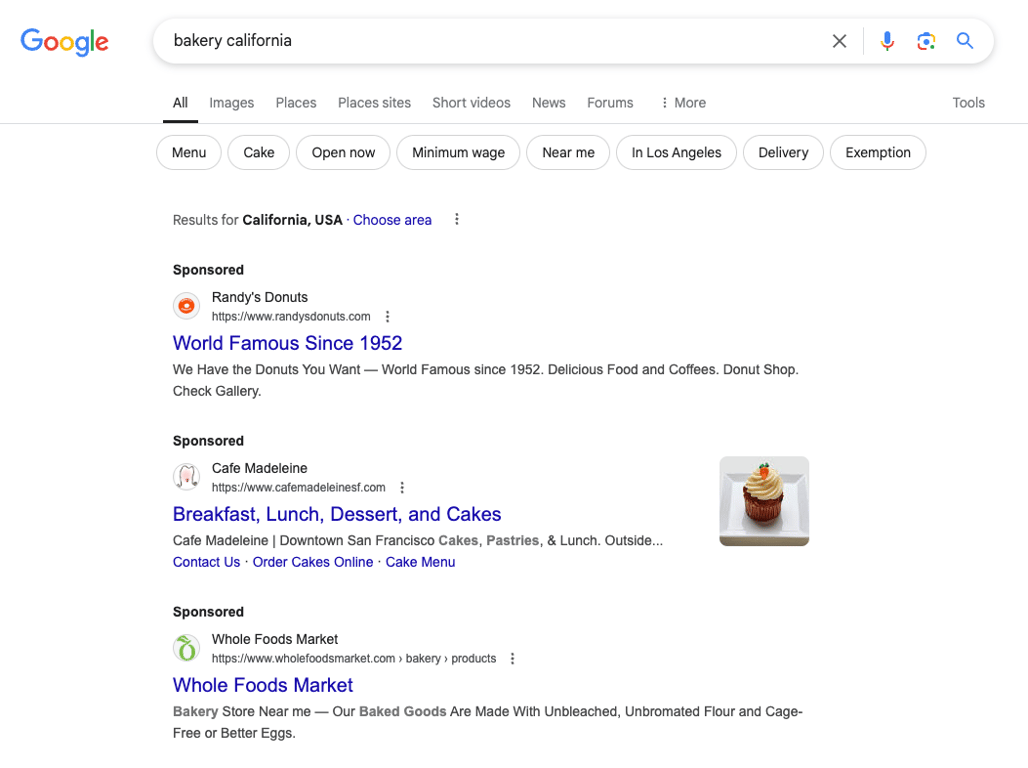Enable the Delivery filter
The image size is (1028, 768).
tap(783, 152)
